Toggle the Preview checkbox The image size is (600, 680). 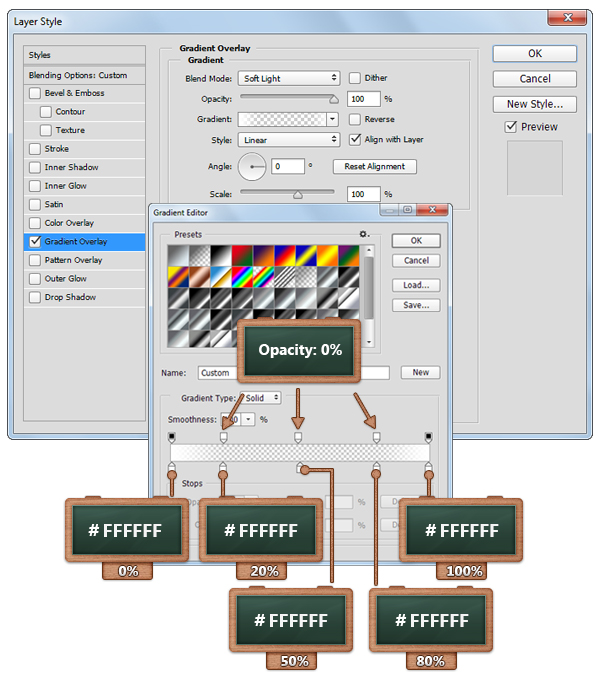[511, 127]
